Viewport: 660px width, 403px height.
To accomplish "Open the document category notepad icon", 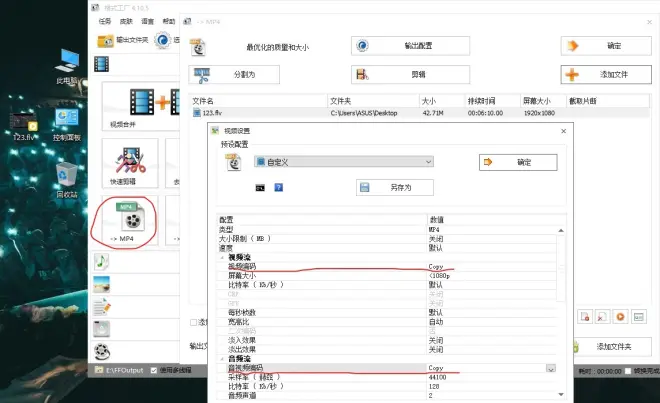I will point(101,307).
